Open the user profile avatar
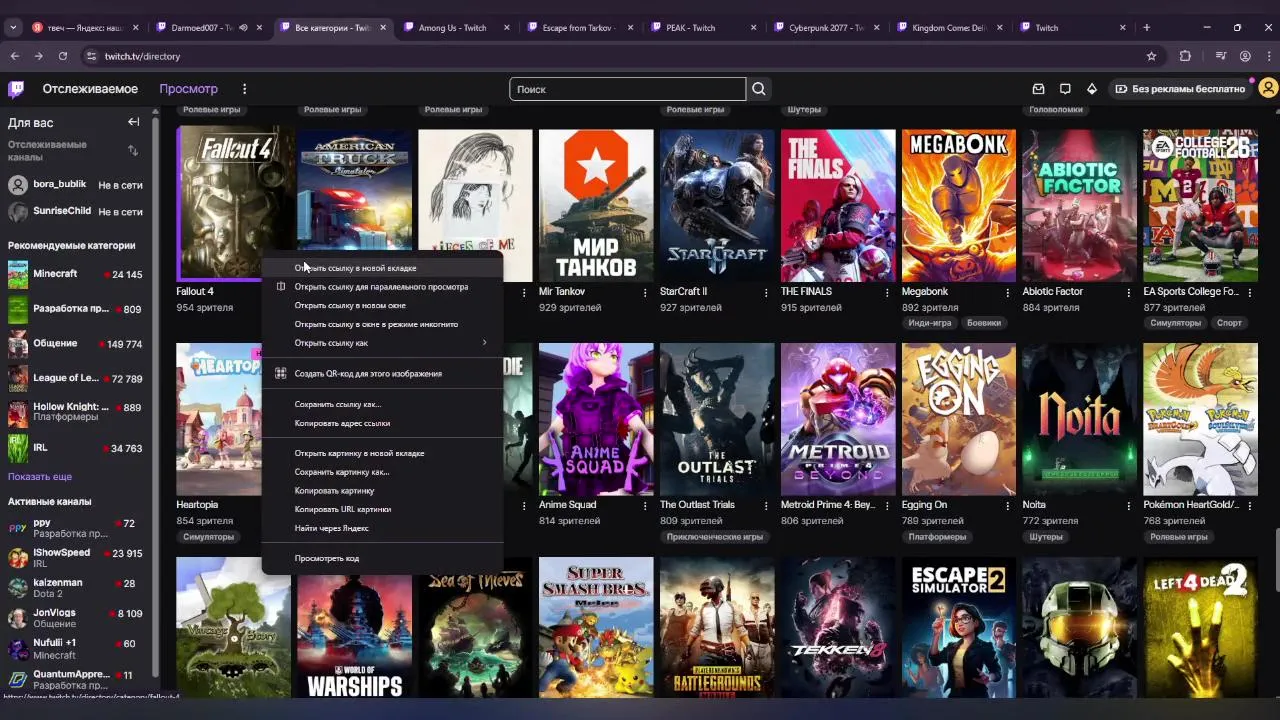The image size is (1280, 720). (1268, 89)
